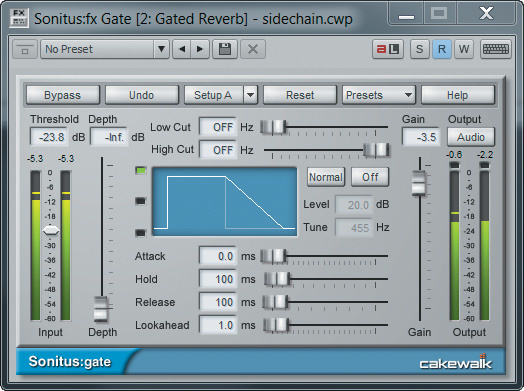The width and height of the screenshot is (524, 391).
Task: Toggle automation Read R button
Action: pos(442,49)
